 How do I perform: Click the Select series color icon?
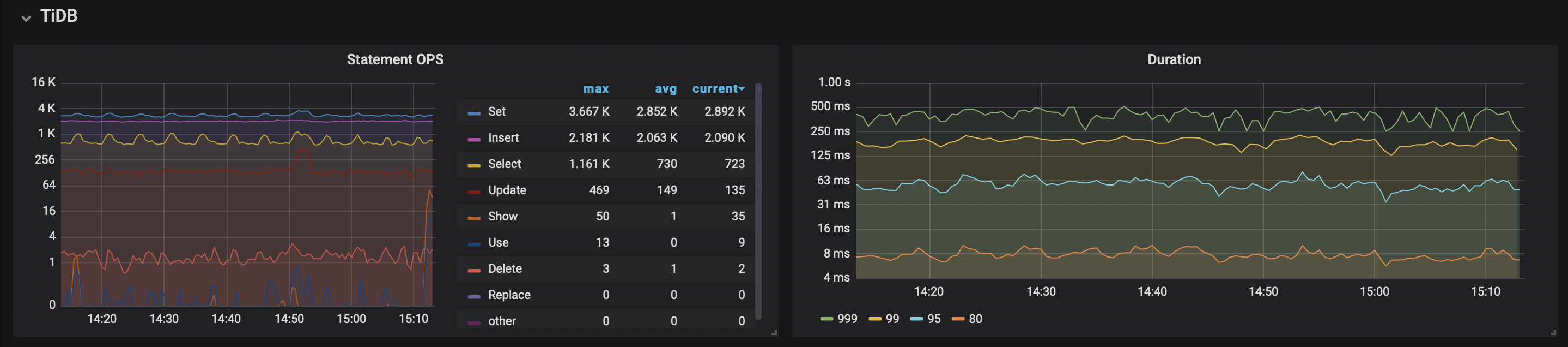click(473, 165)
